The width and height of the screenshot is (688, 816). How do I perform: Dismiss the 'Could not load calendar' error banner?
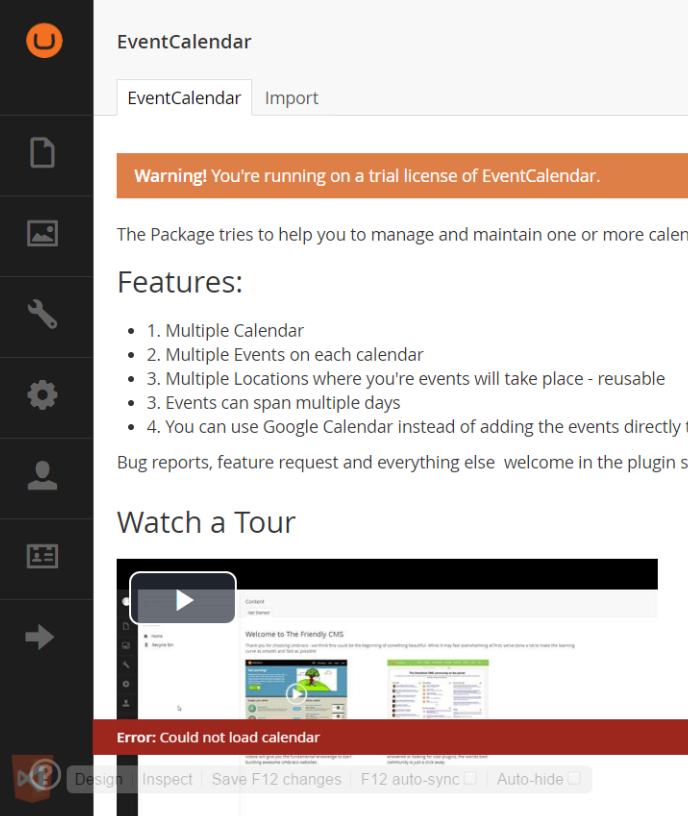pos(390,737)
